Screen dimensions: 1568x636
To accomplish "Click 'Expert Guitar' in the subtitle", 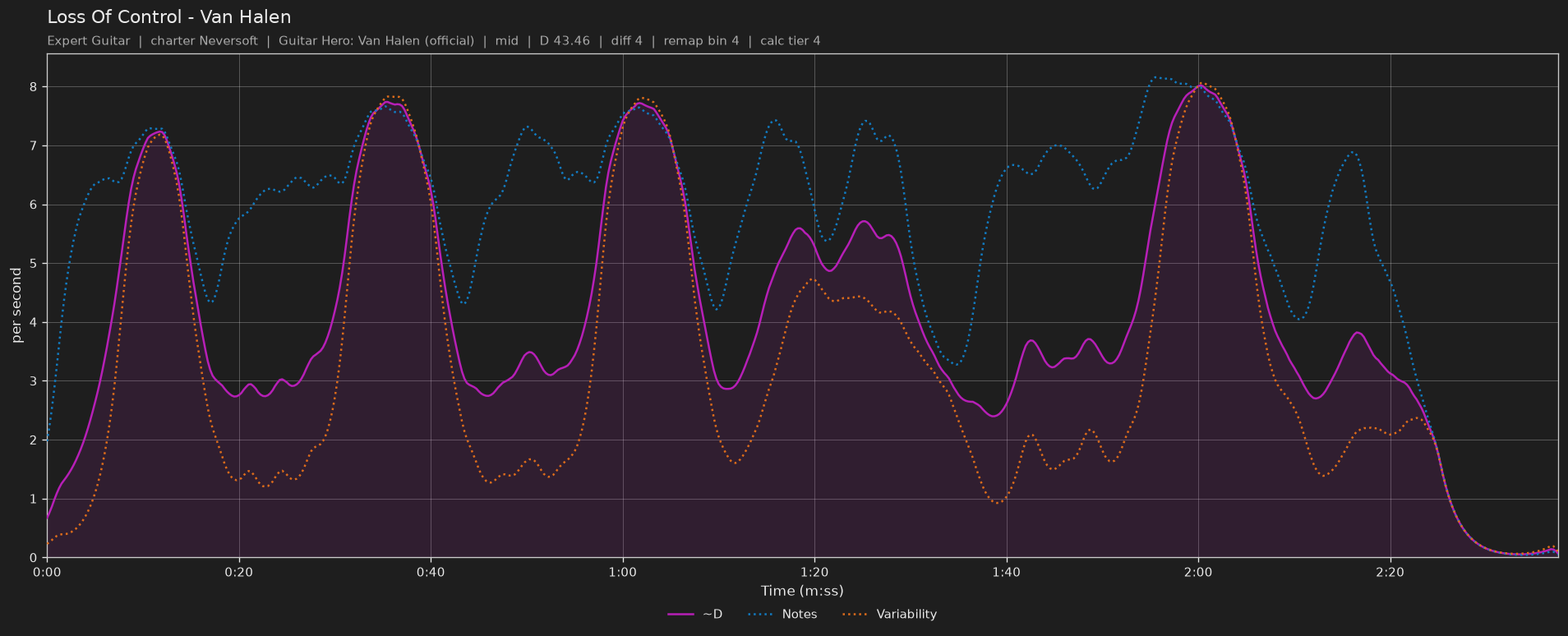I will 89,41.
